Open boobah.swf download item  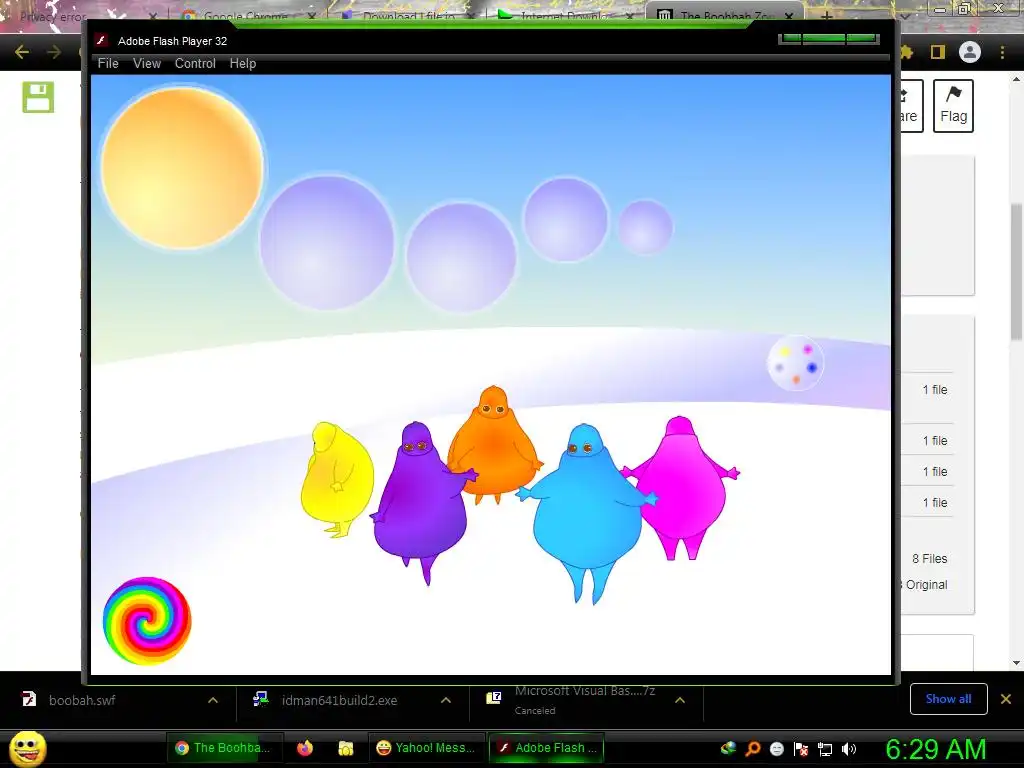point(82,700)
